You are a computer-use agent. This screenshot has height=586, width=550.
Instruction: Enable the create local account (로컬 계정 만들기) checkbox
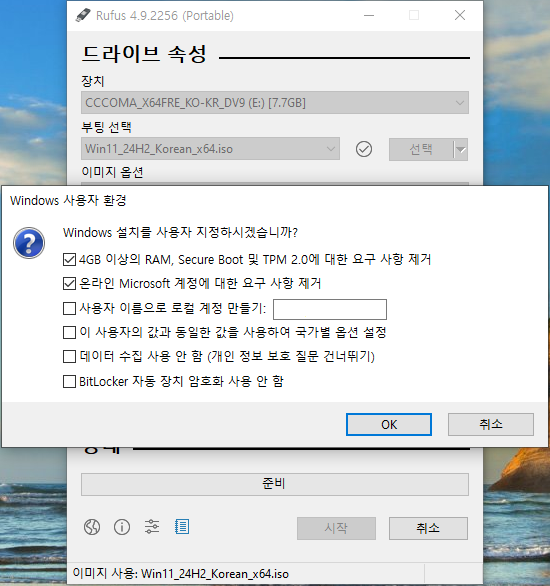coord(69,308)
